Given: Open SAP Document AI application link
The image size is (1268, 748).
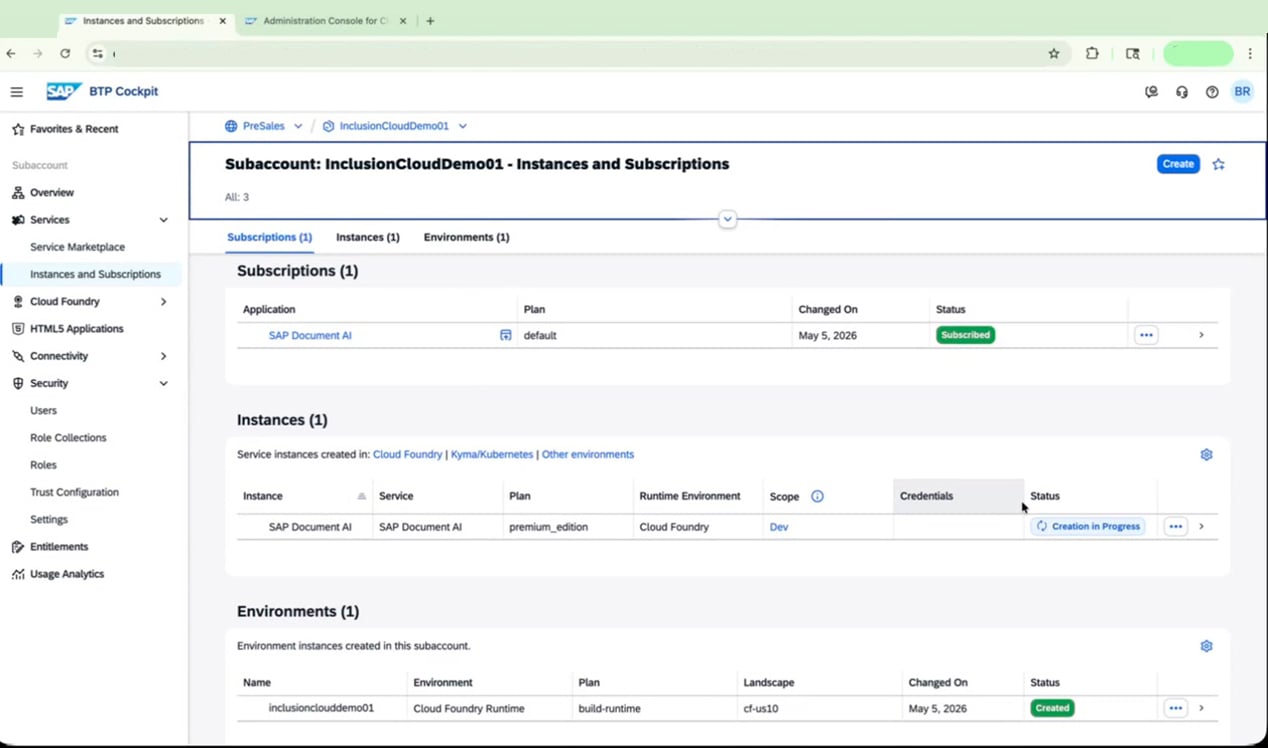Looking at the screenshot, I should (310, 336).
